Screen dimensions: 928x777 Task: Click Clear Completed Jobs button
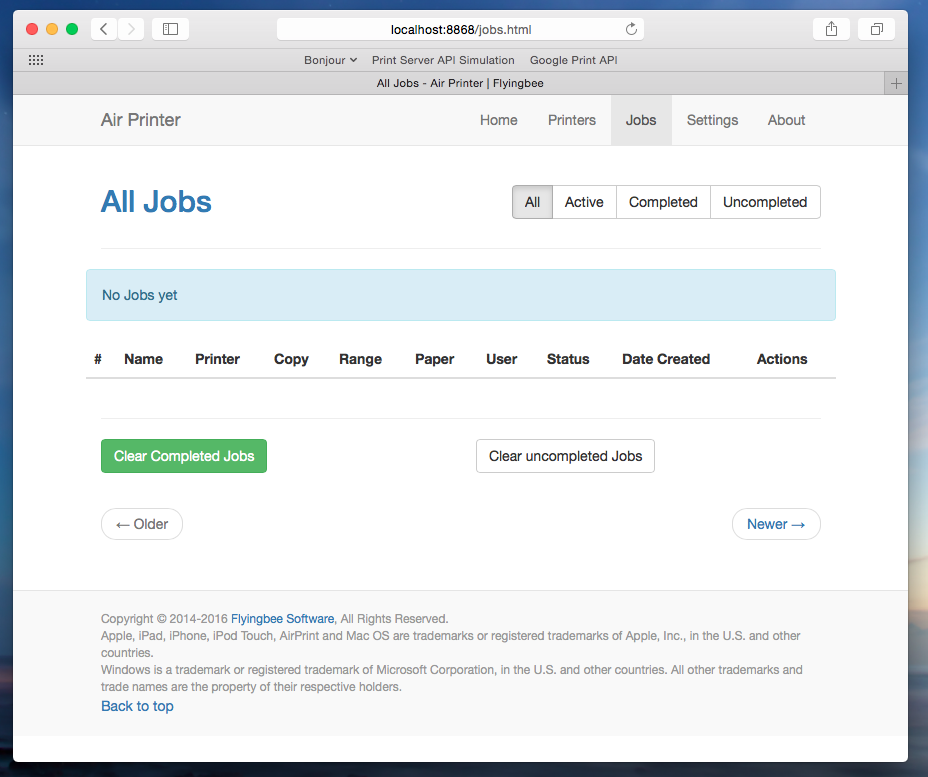click(184, 456)
